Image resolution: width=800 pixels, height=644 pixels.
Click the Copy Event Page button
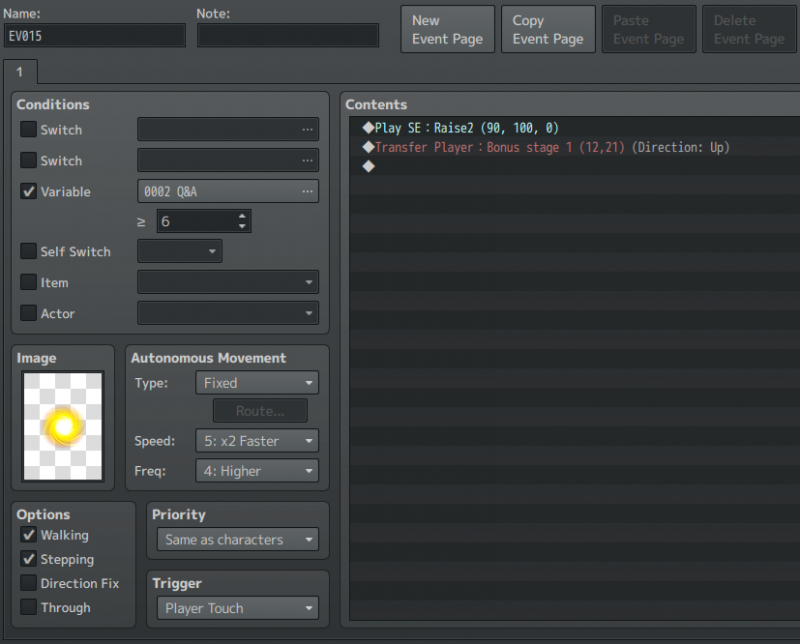pos(548,30)
